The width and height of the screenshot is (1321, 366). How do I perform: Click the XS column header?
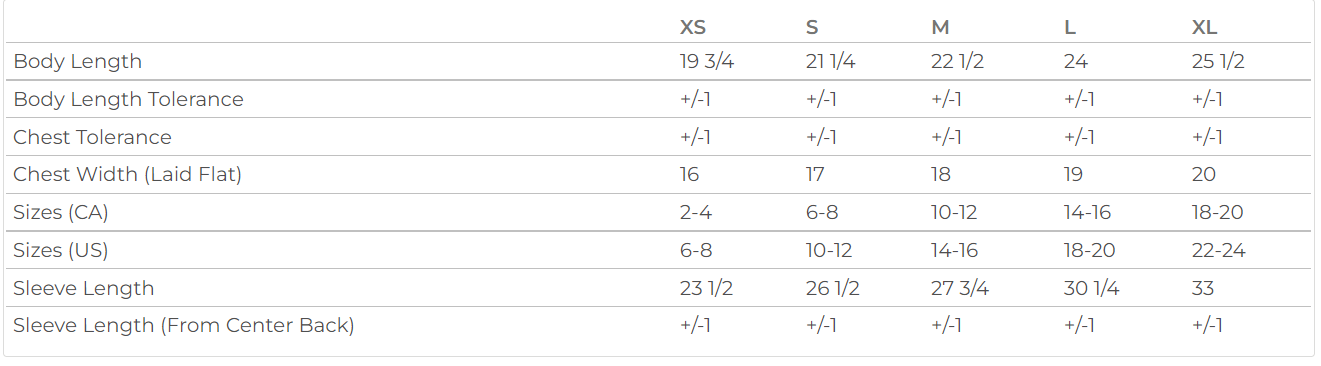click(x=692, y=27)
